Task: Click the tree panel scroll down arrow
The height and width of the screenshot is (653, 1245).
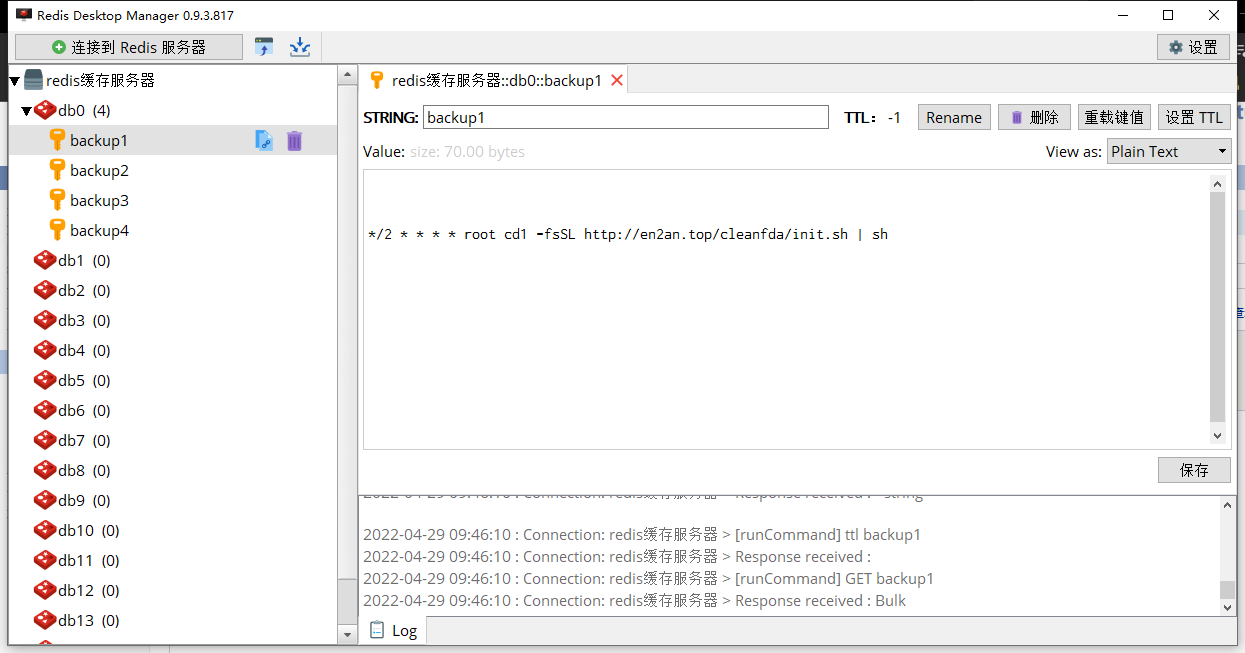Action: 348,635
